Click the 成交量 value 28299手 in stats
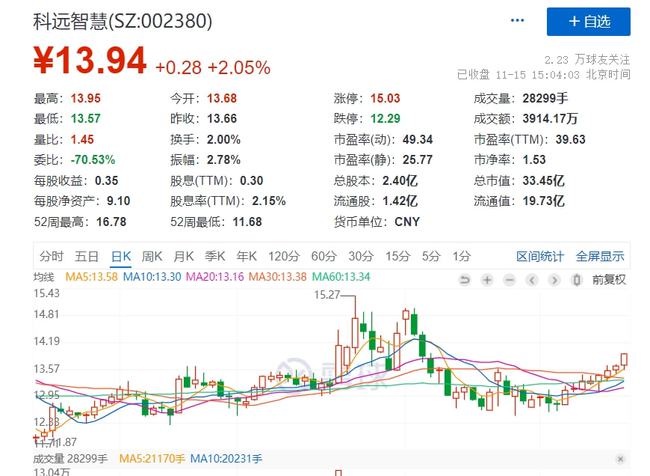The height and width of the screenshot is (476, 650). coord(545,98)
